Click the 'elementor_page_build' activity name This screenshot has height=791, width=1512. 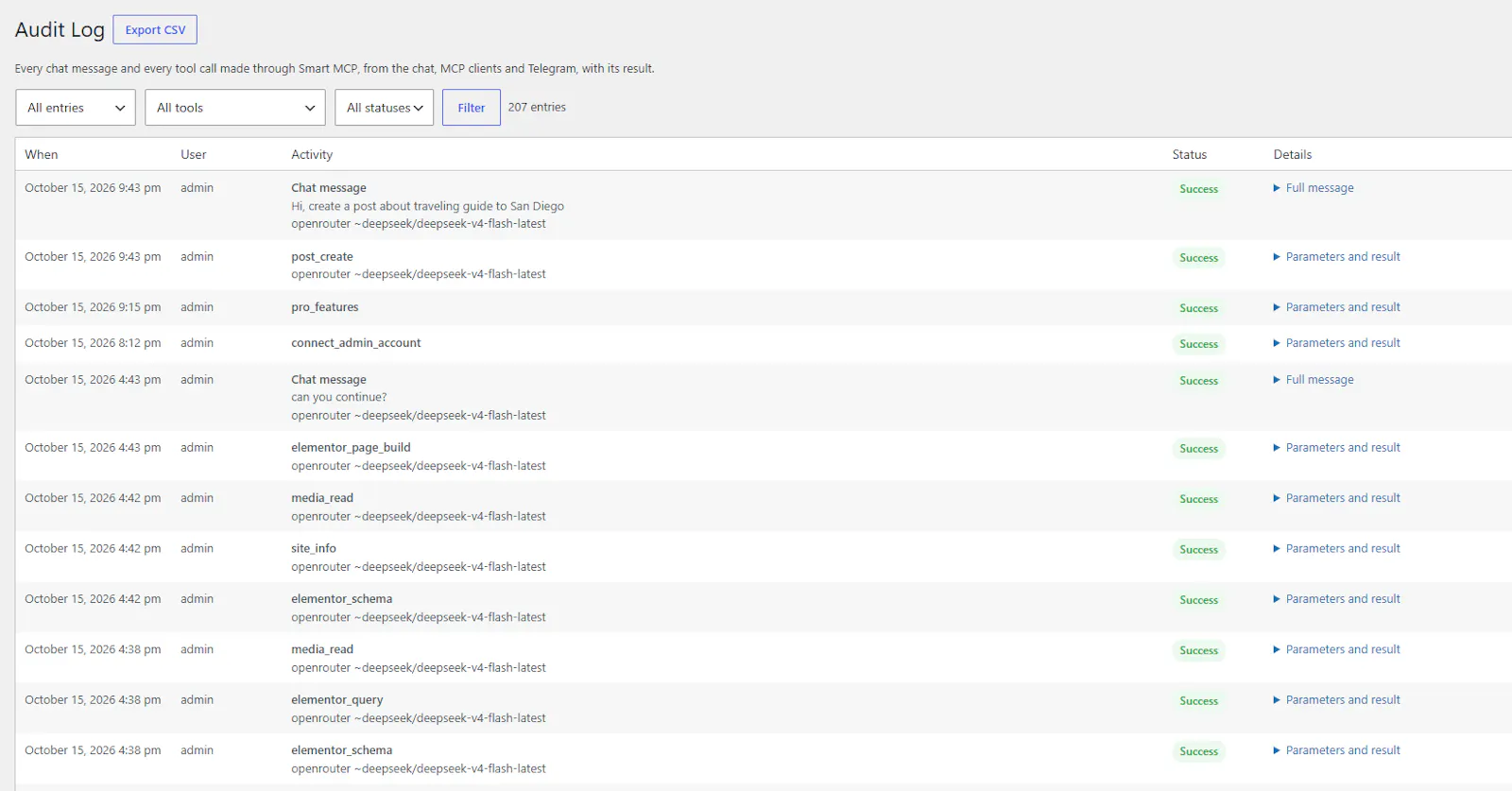coord(351,448)
